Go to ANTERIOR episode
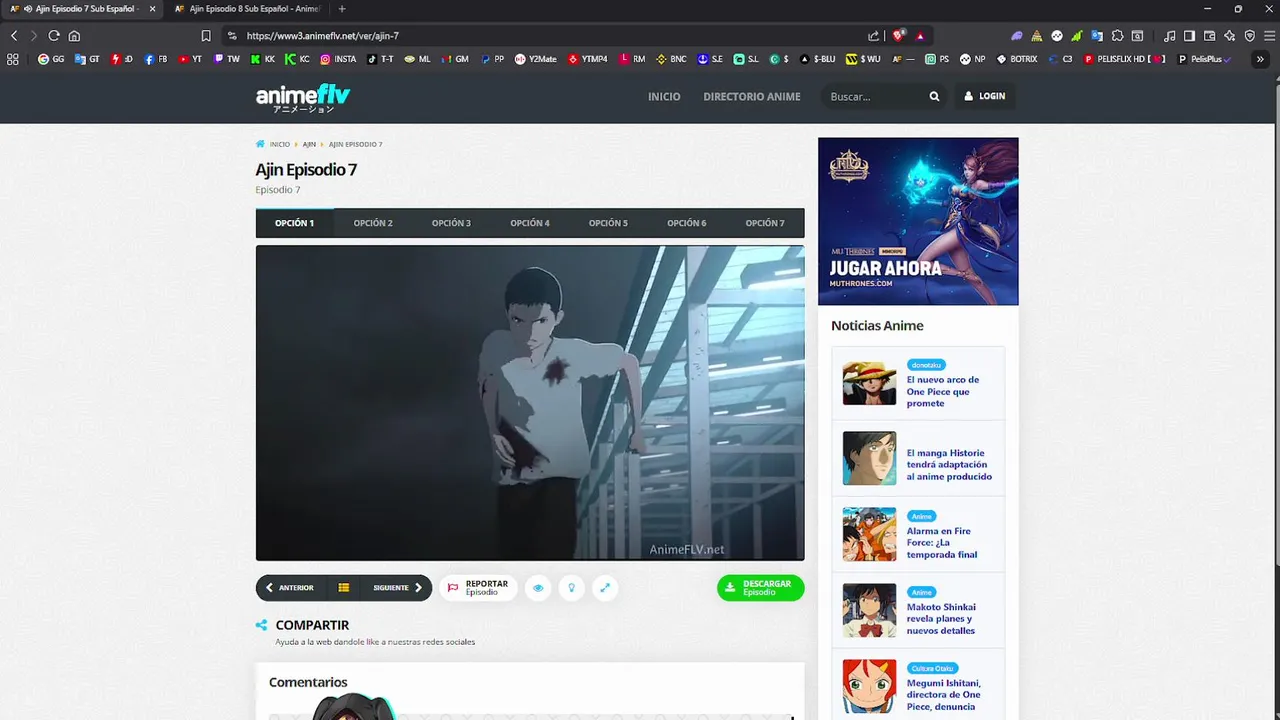The height and width of the screenshot is (720, 1280). click(x=290, y=588)
